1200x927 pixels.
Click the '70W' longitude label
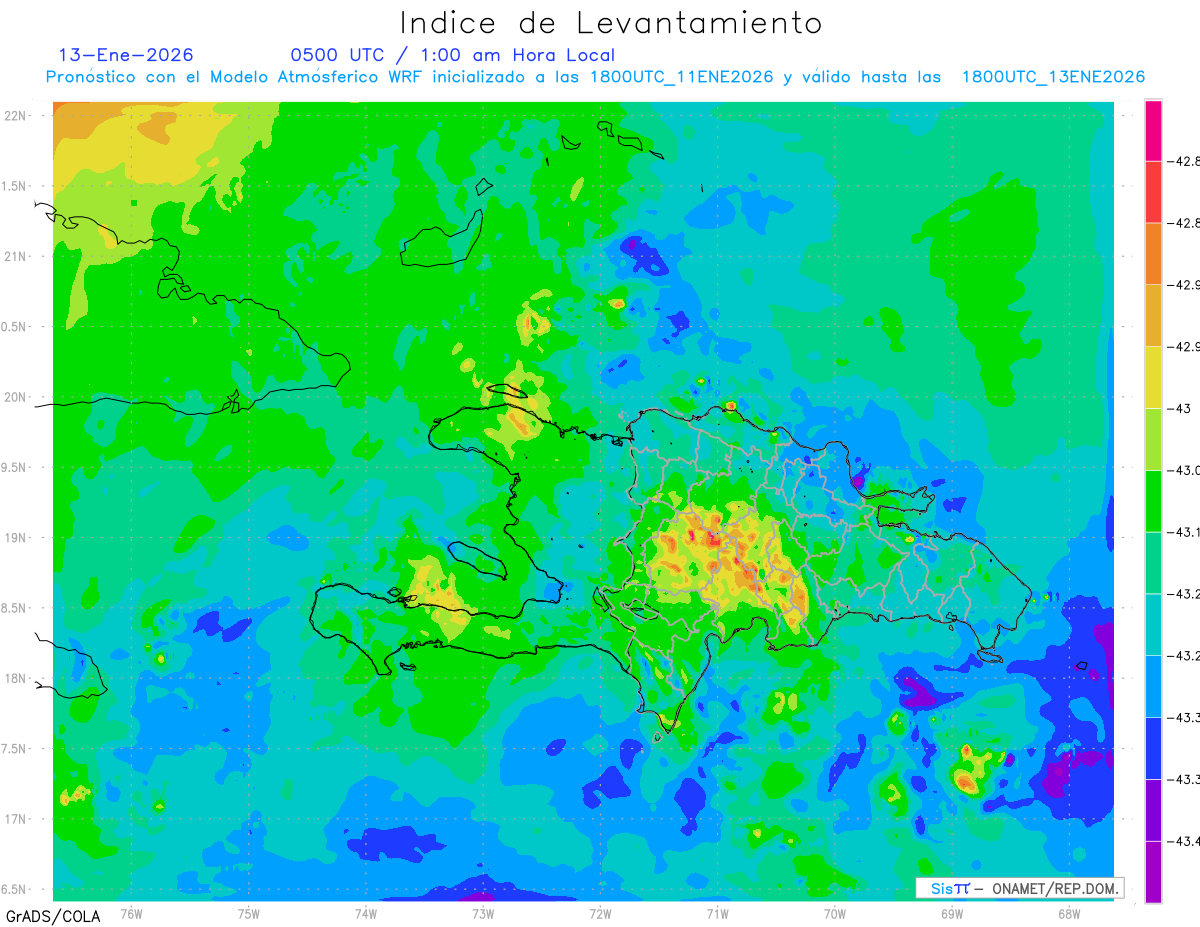835,913
